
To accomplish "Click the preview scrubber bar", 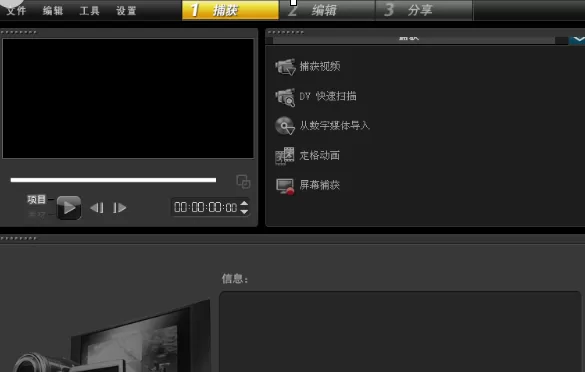I will (113, 180).
